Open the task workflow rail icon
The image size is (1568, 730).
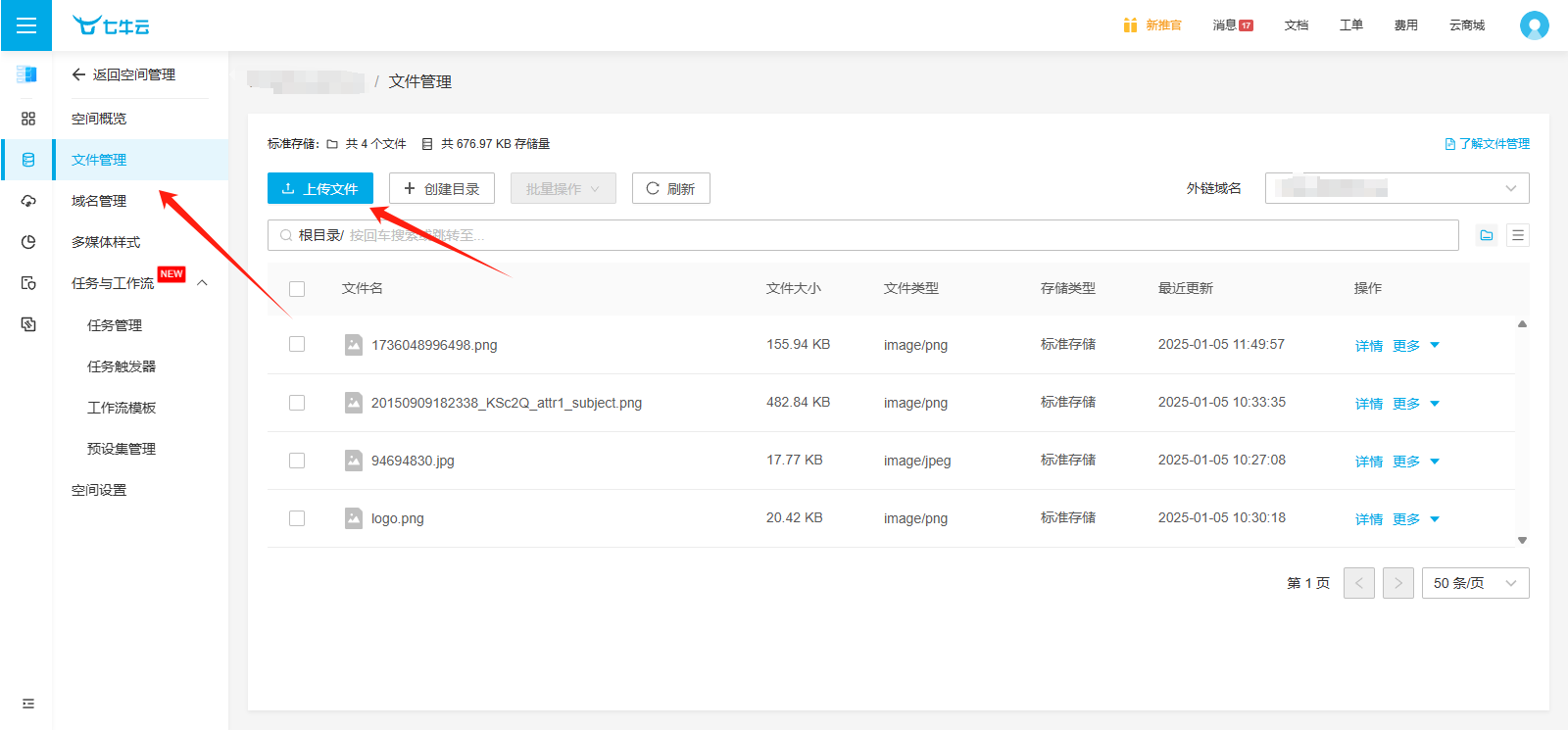28,283
